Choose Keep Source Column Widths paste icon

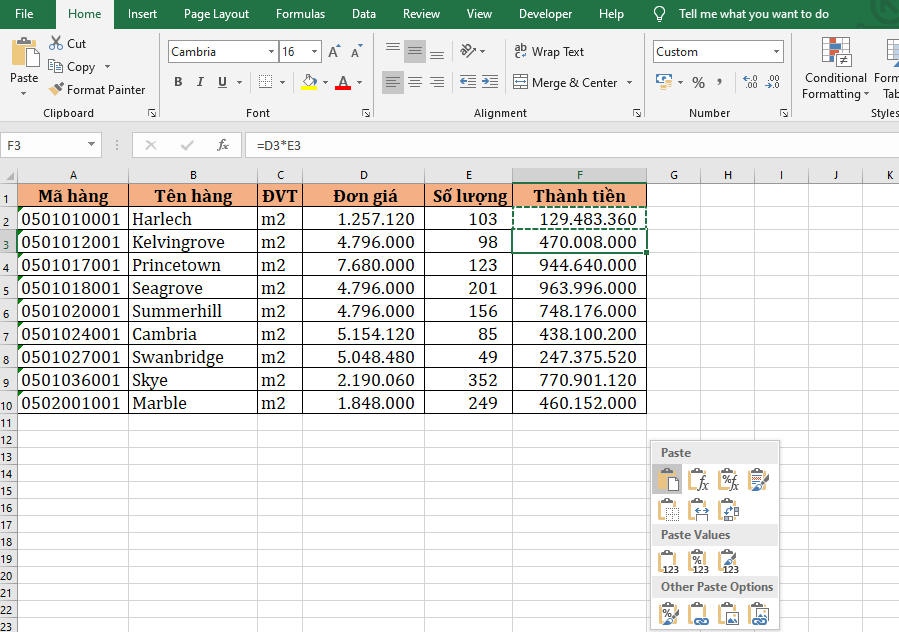[699, 511]
